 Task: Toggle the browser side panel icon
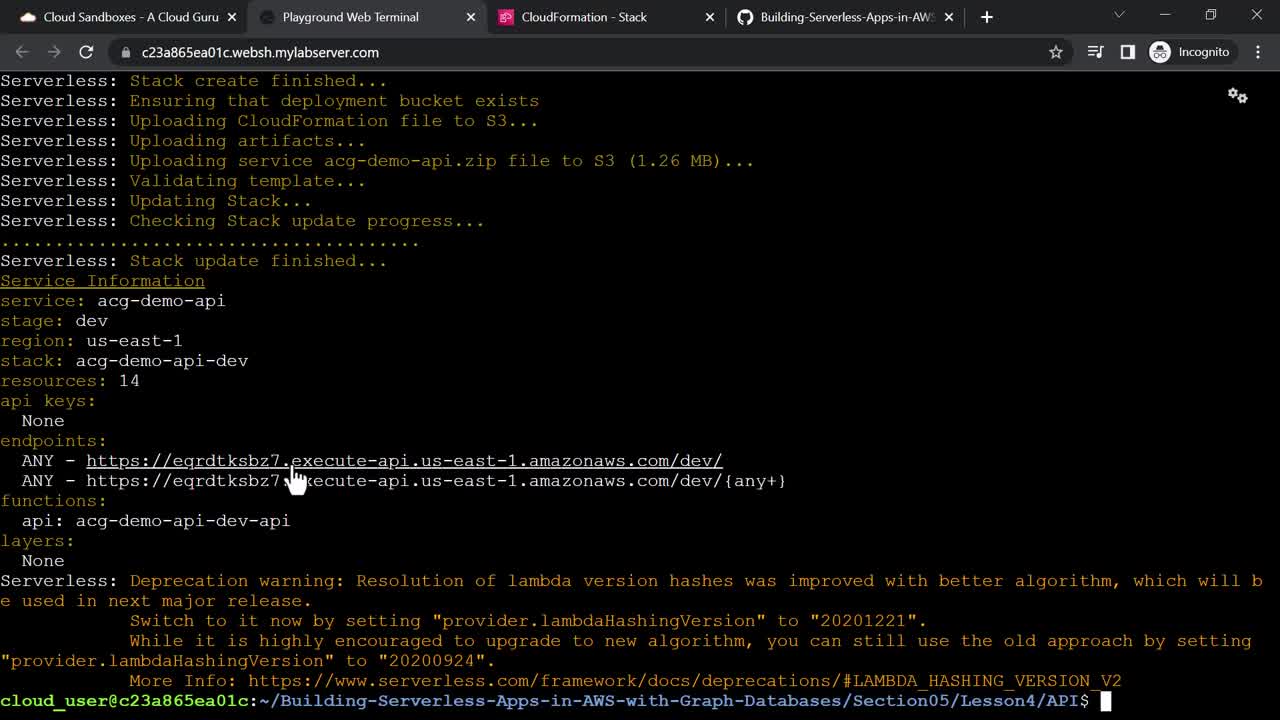pos(1128,52)
